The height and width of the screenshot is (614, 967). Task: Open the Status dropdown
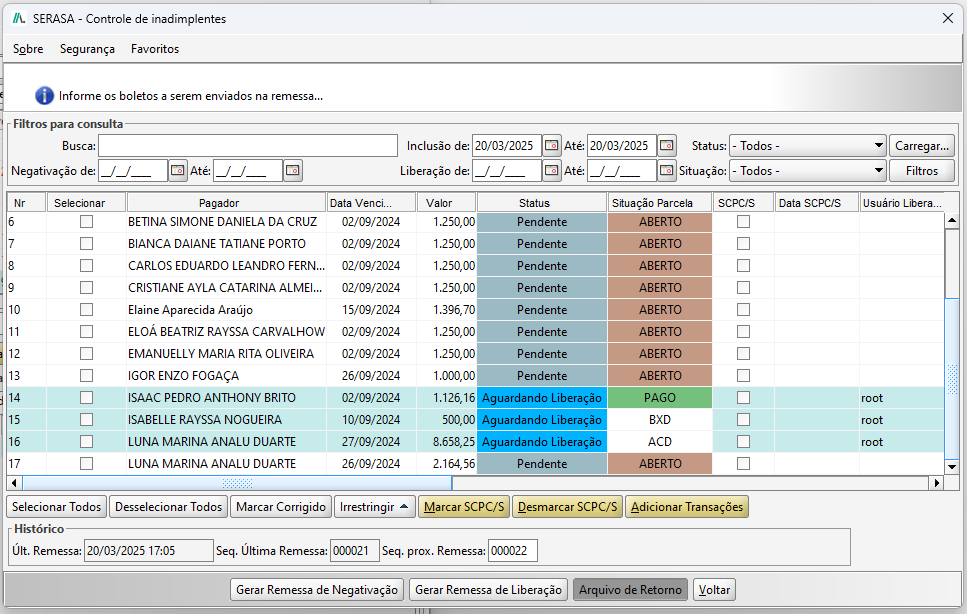click(808, 146)
